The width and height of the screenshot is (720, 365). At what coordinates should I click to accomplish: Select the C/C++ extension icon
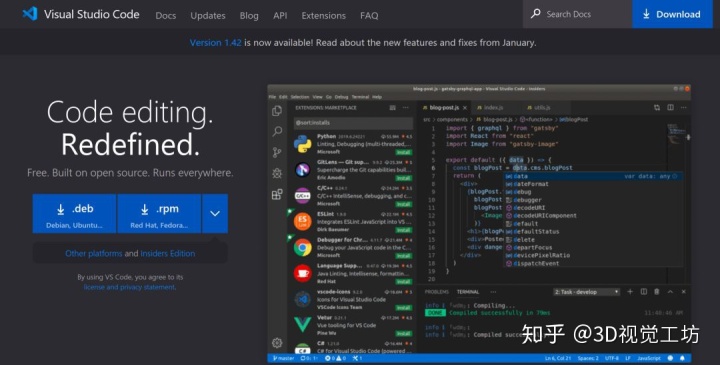pyautogui.click(x=303, y=196)
